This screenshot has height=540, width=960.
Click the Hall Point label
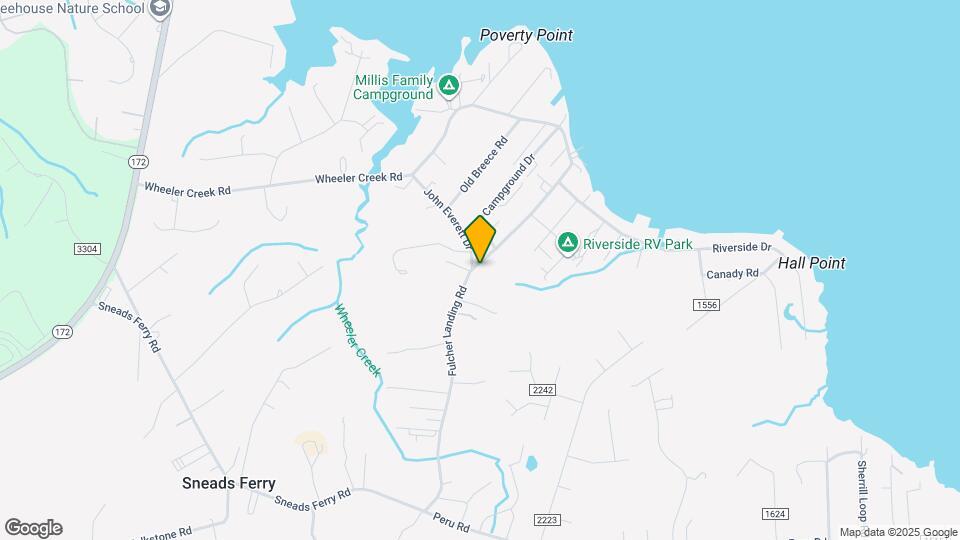coord(811,263)
